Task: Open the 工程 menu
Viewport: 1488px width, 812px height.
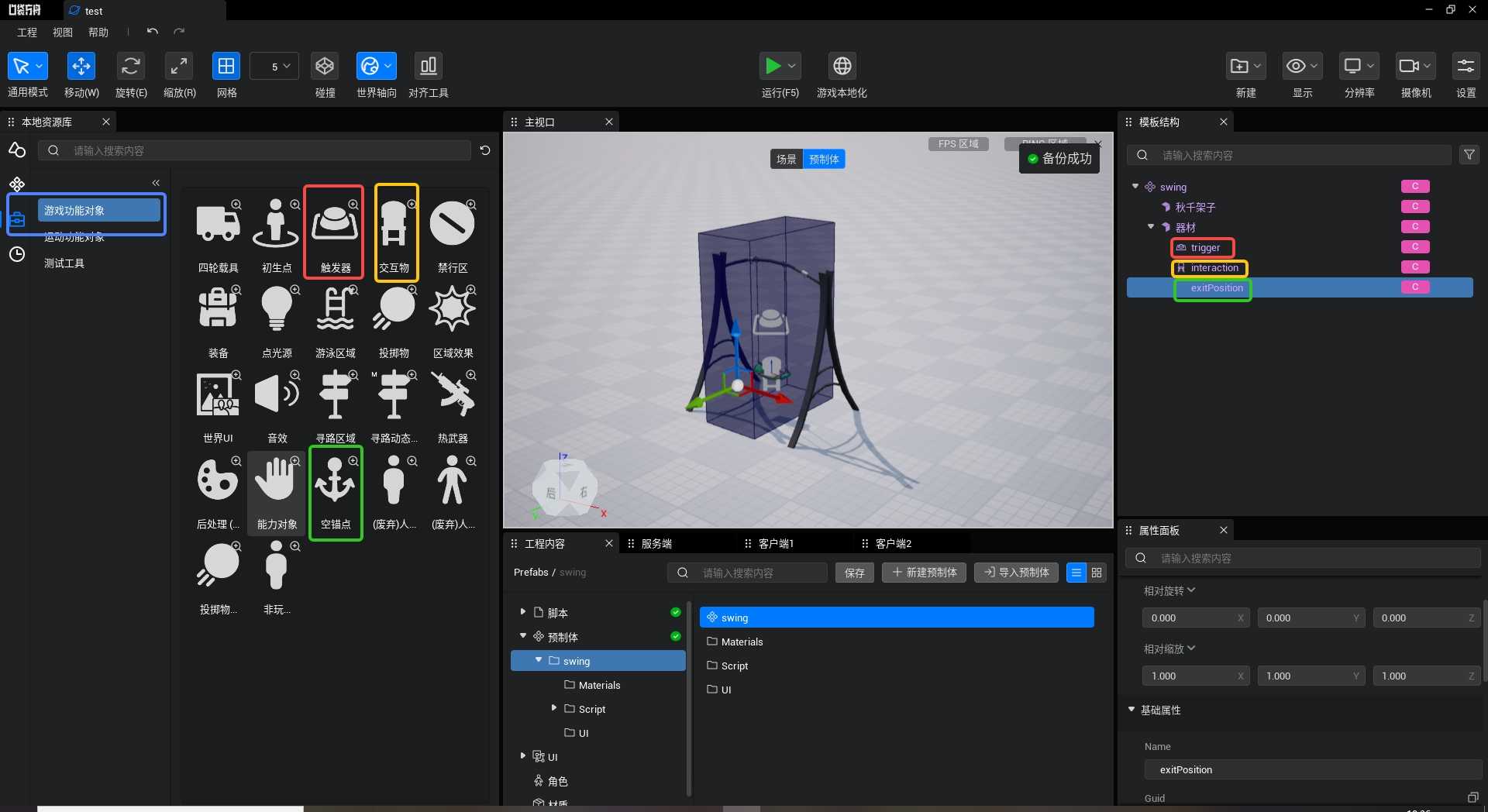Action: tap(27, 33)
